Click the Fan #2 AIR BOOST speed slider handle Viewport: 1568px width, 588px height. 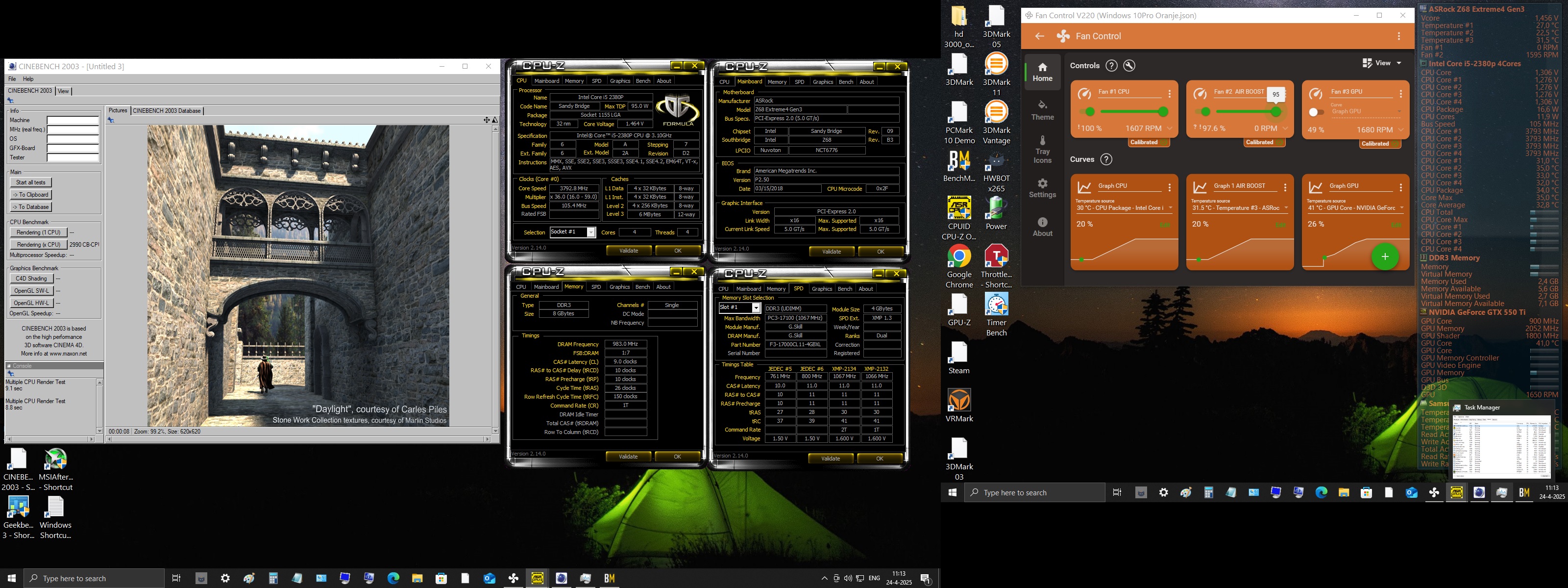point(1276,111)
